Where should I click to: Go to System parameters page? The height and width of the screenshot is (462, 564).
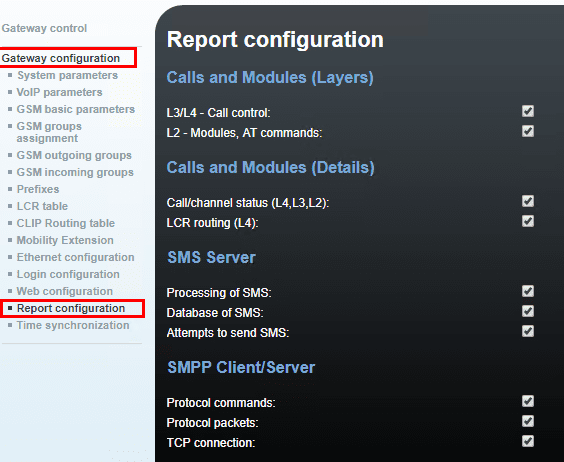[67, 75]
